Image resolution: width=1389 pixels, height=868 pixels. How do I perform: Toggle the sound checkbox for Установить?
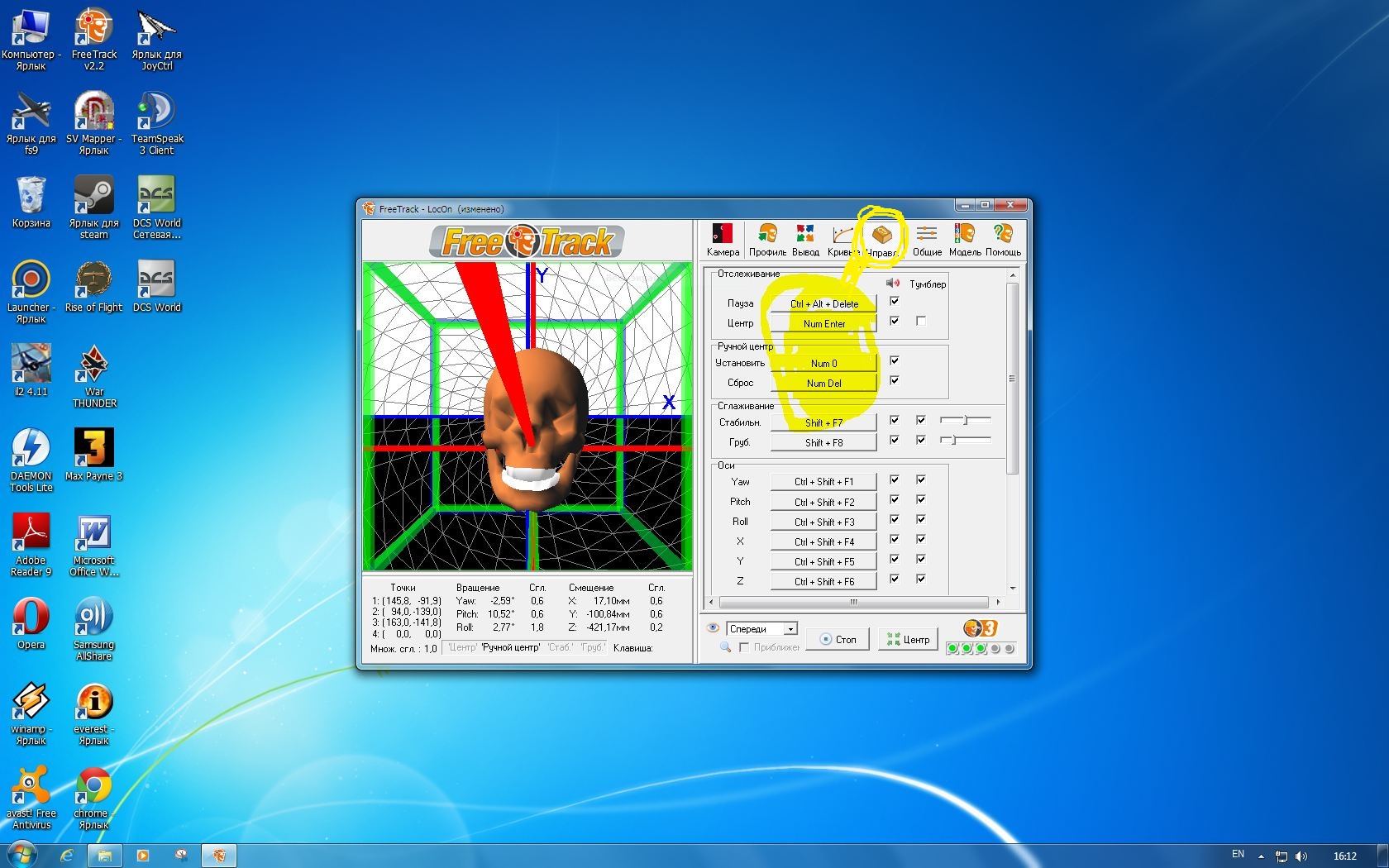[x=895, y=360]
